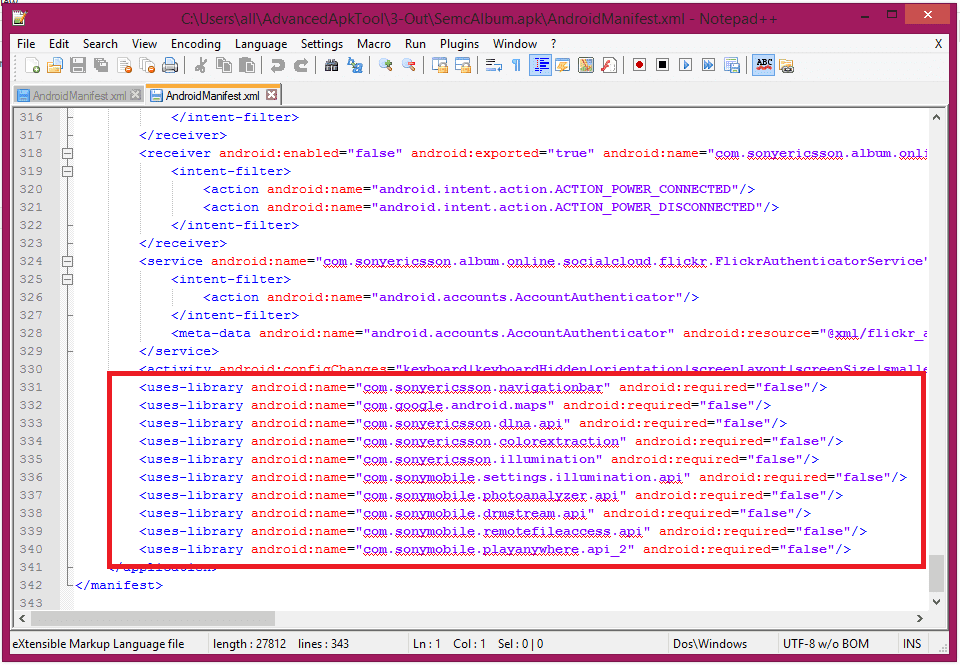Open the Settings menu
This screenshot has height=665, width=960.
[x=321, y=43]
